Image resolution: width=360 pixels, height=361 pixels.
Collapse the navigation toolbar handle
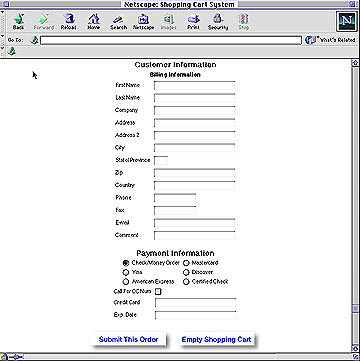[3, 22]
